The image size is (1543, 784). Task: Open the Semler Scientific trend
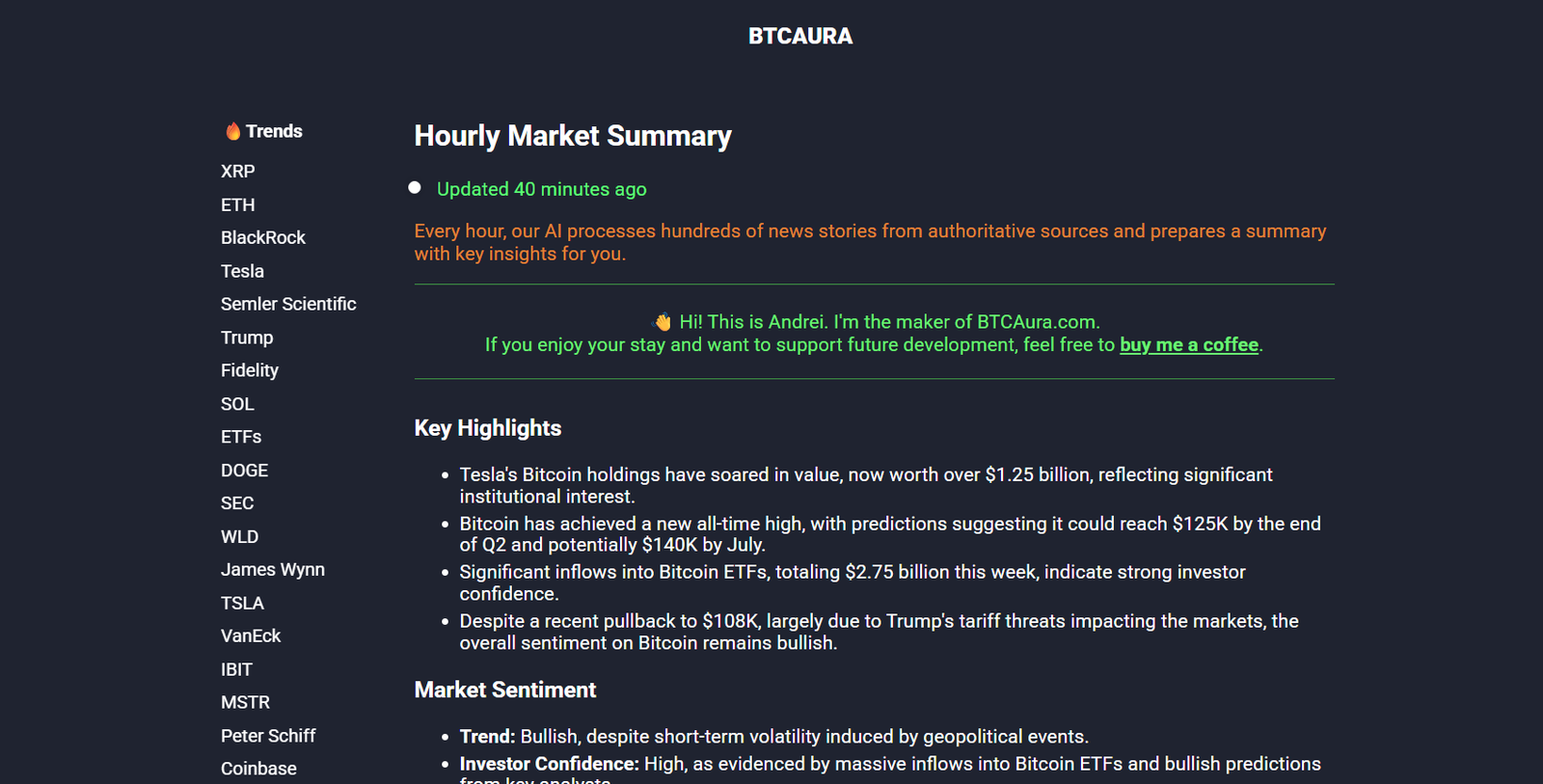click(288, 305)
